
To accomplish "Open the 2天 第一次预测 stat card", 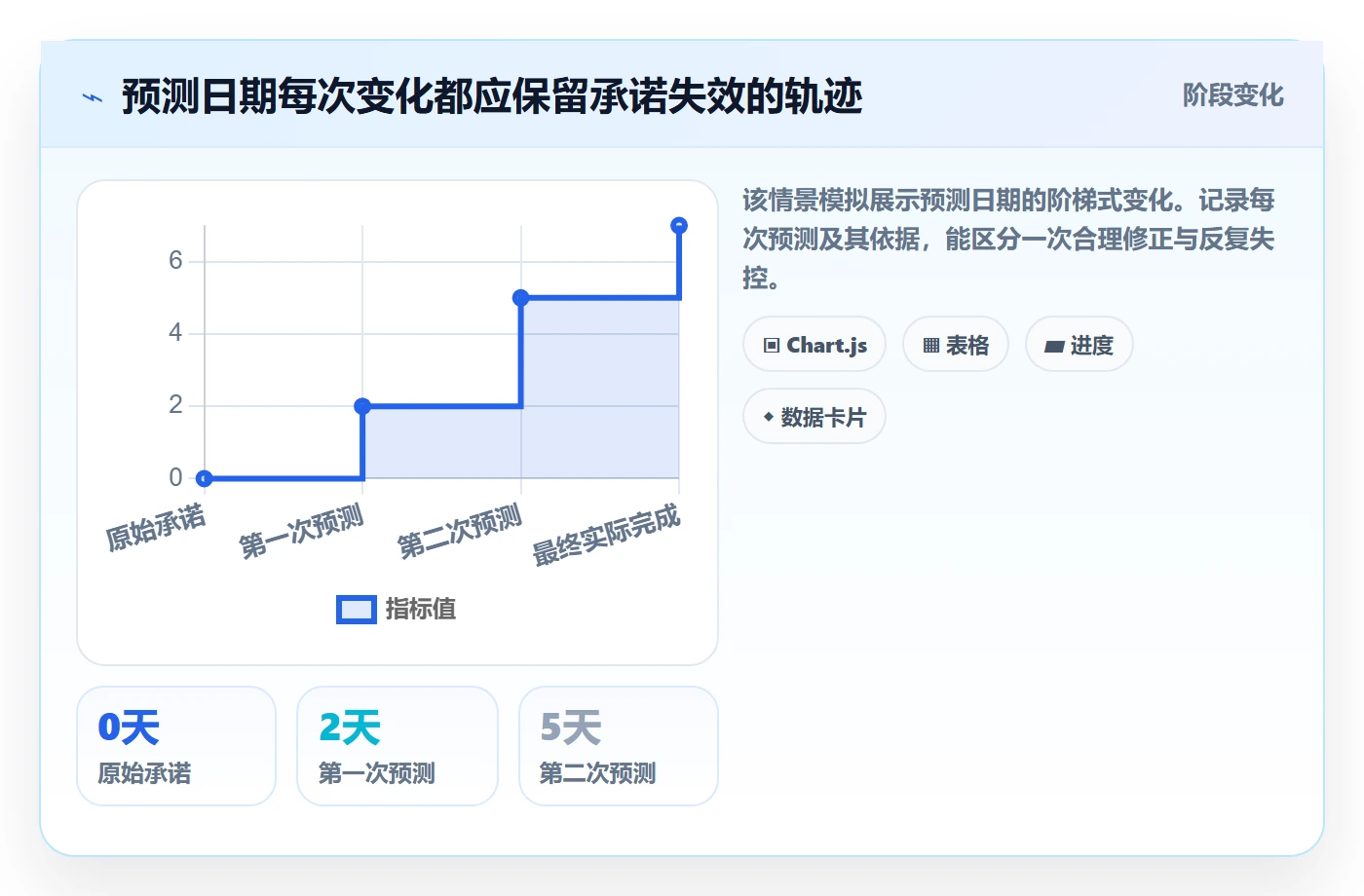I will pos(398,746).
